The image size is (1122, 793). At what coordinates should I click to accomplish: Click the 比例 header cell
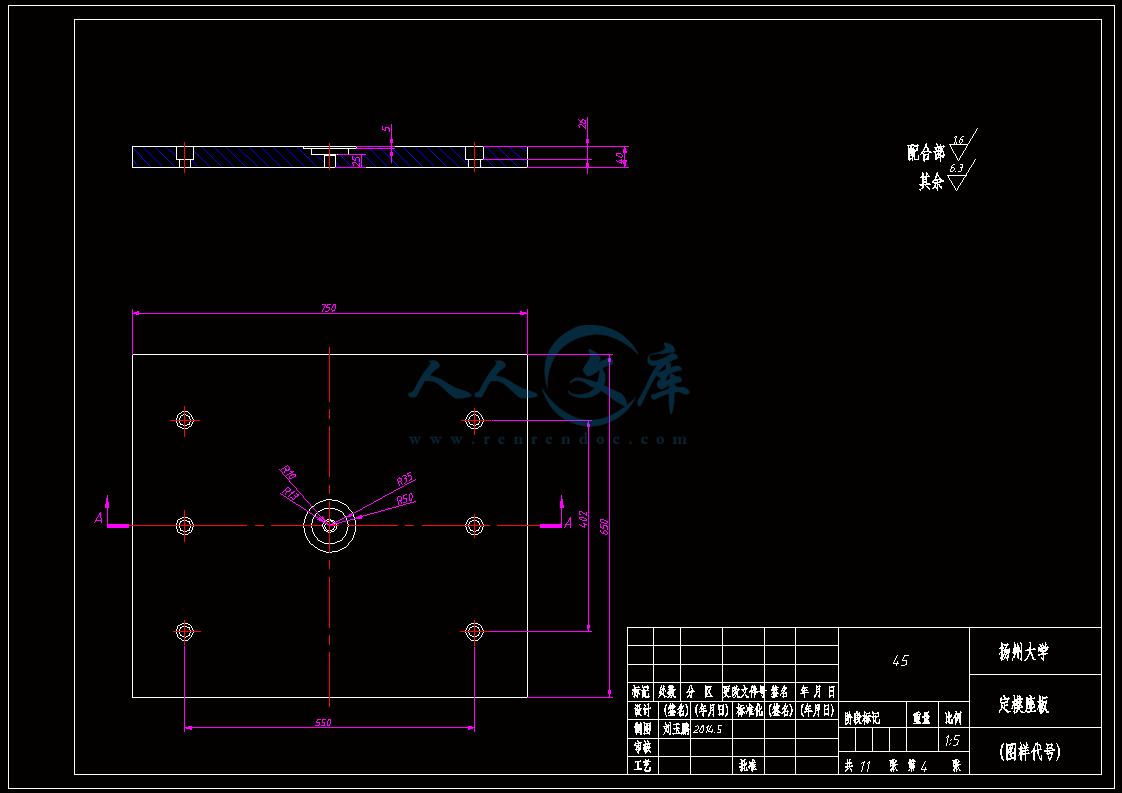point(953,717)
